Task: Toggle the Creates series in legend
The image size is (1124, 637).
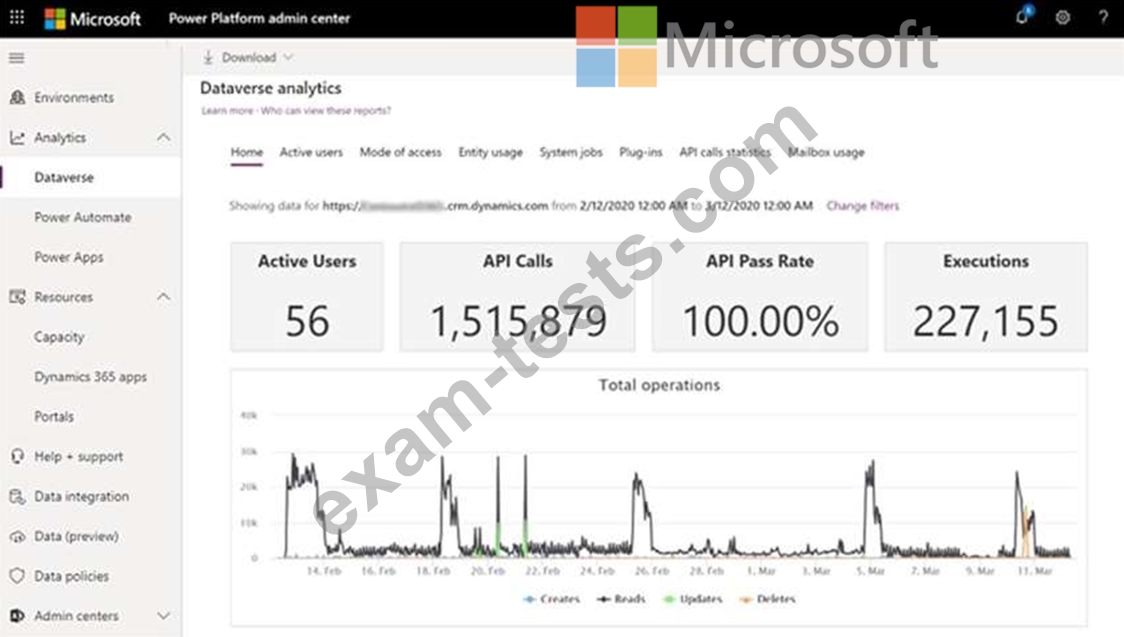Action: [551, 599]
